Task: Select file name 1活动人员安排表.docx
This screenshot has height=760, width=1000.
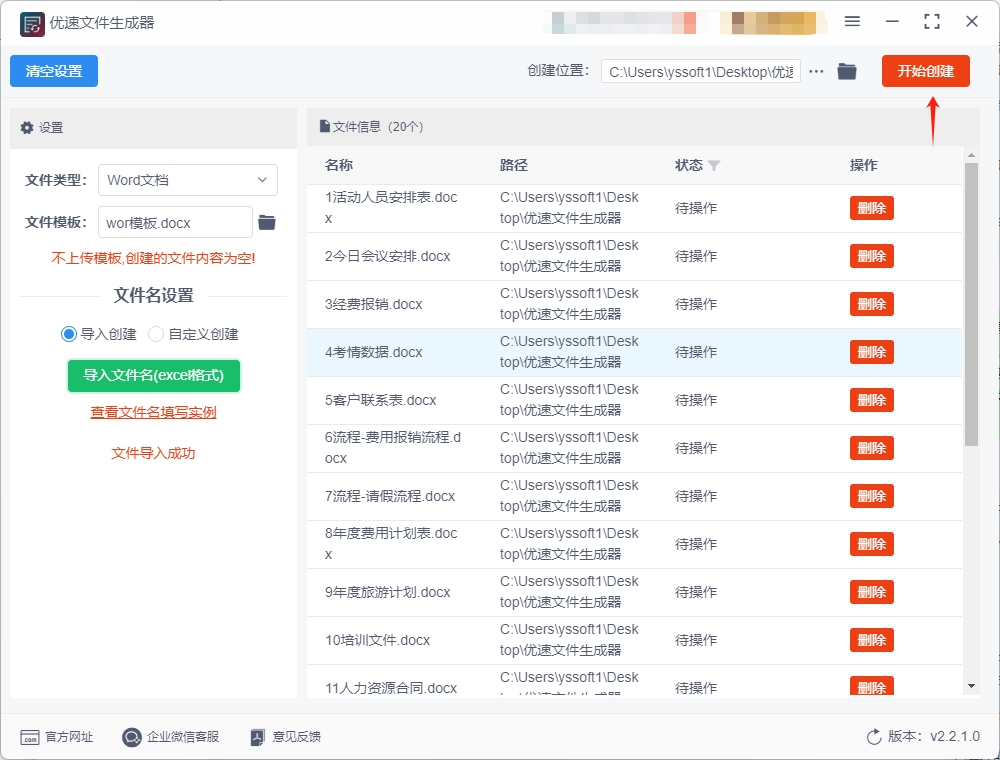Action: (x=391, y=208)
